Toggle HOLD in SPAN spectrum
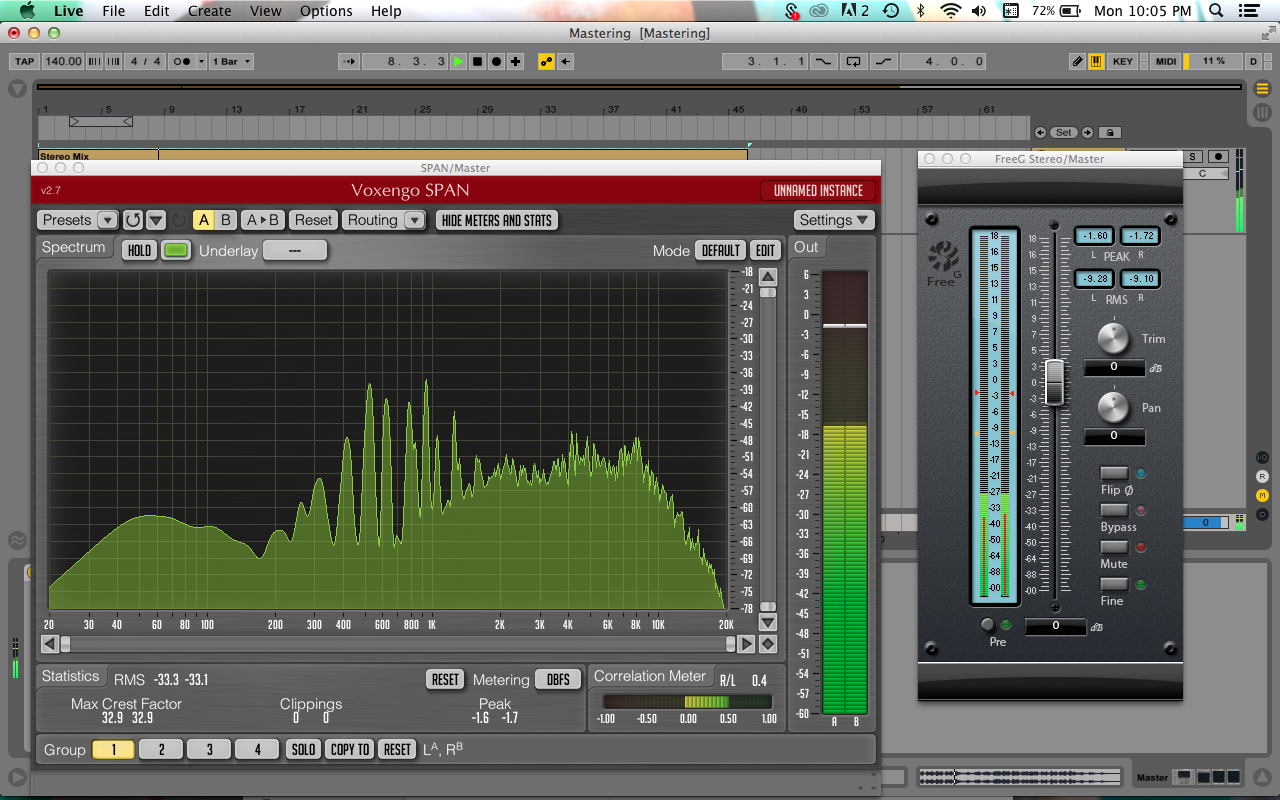Viewport: 1280px width, 800px height. [140, 250]
